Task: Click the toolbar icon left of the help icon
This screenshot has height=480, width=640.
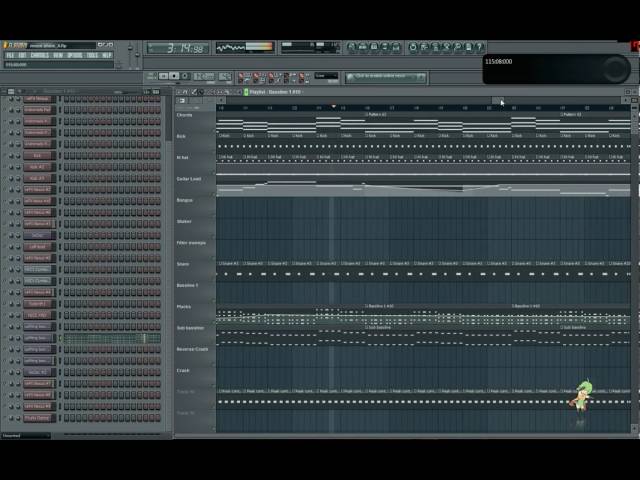Action: (468, 47)
